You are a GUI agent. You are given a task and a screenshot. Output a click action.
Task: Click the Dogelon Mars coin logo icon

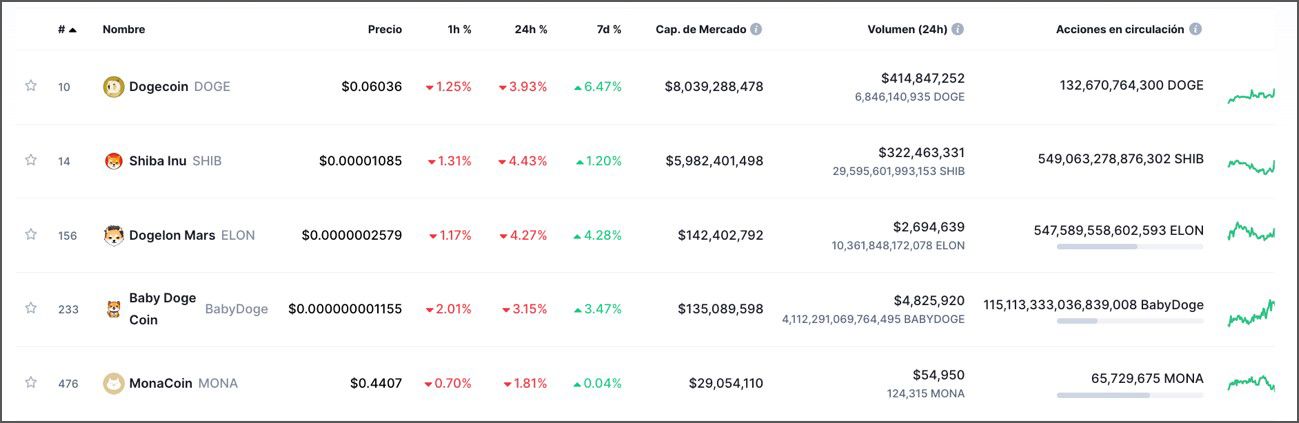click(114, 236)
